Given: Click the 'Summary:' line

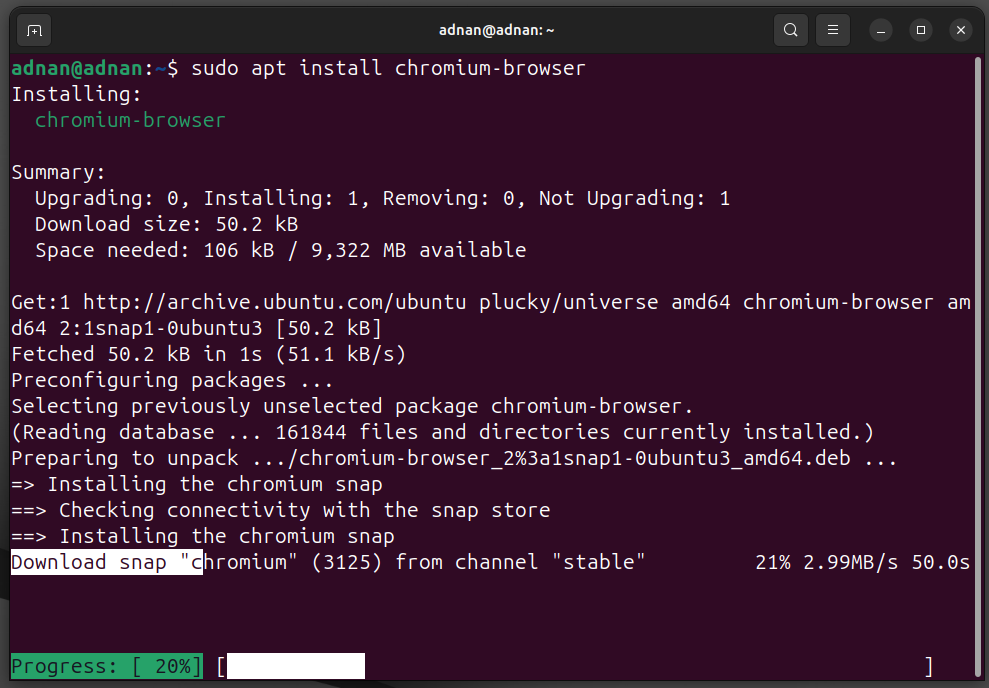Looking at the screenshot, I should pyautogui.click(x=58, y=172).
